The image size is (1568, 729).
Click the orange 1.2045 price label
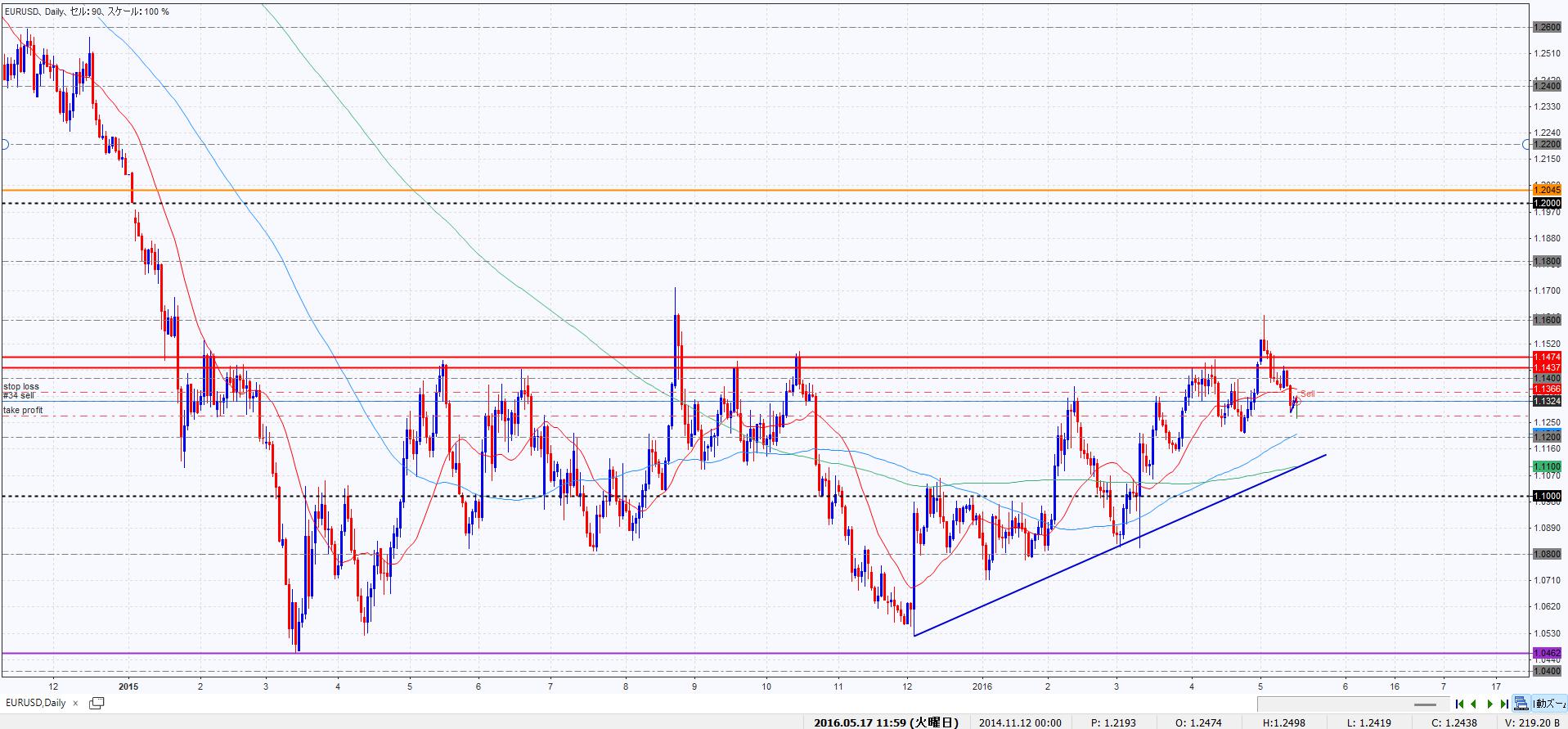pos(1547,191)
